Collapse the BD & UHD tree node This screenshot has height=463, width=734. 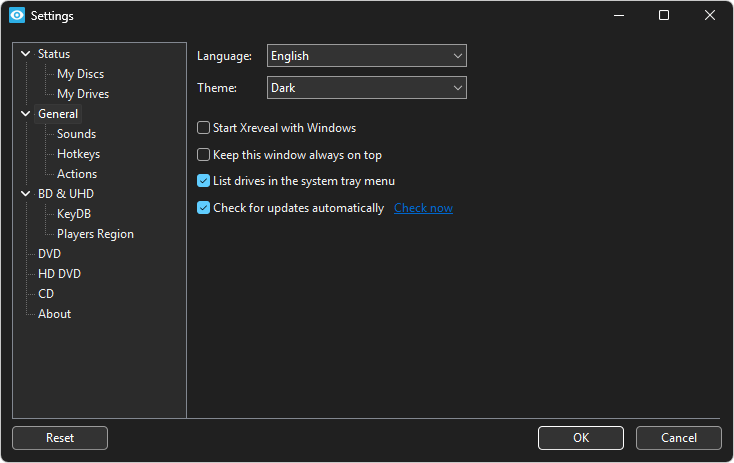point(25,194)
